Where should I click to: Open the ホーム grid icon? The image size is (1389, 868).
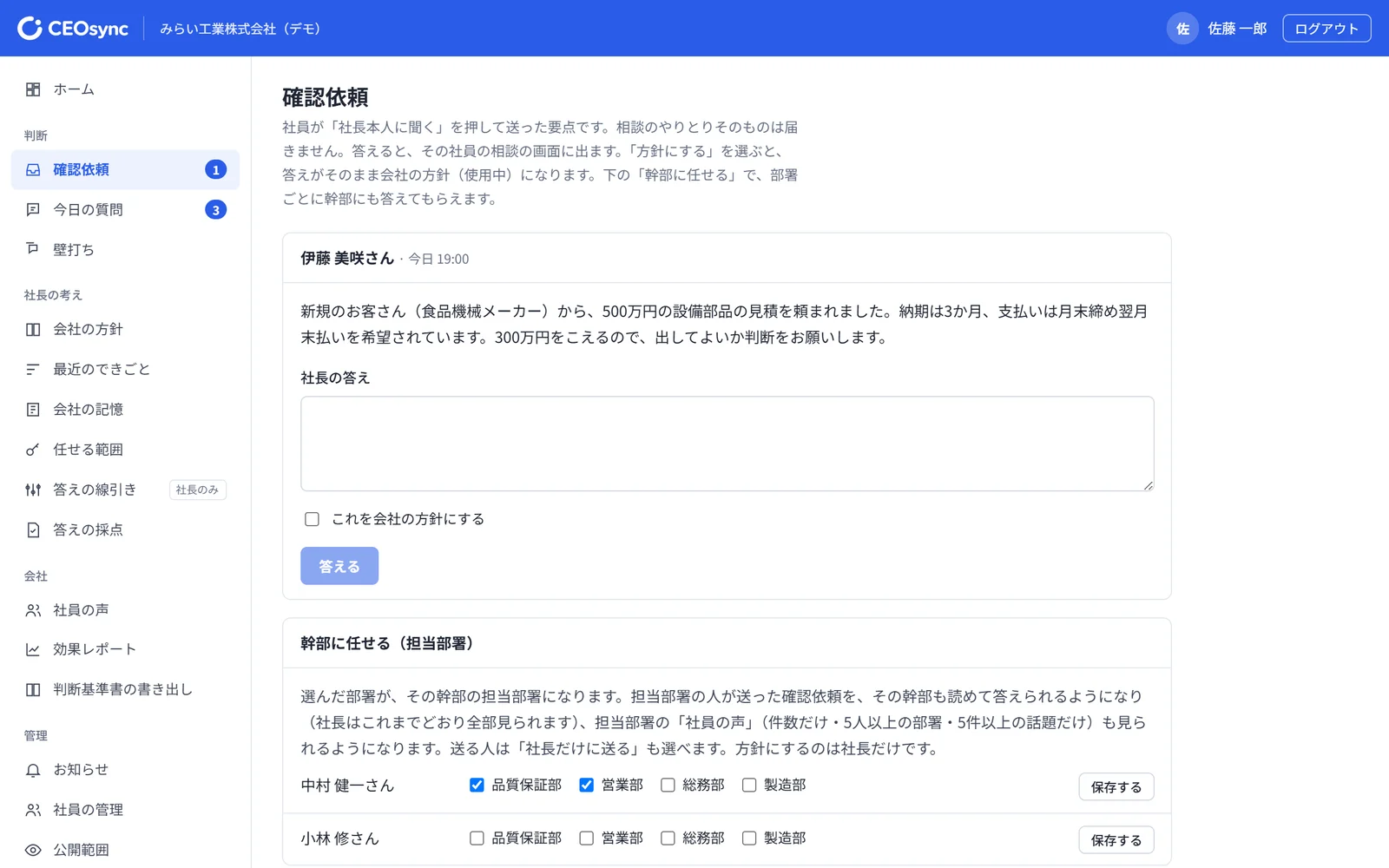click(33, 89)
